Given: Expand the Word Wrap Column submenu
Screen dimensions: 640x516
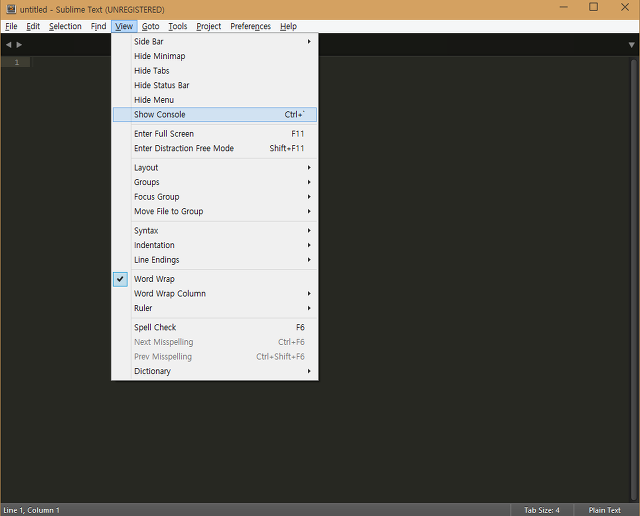Looking at the screenshot, I should pyautogui.click(x=215, y=294).
